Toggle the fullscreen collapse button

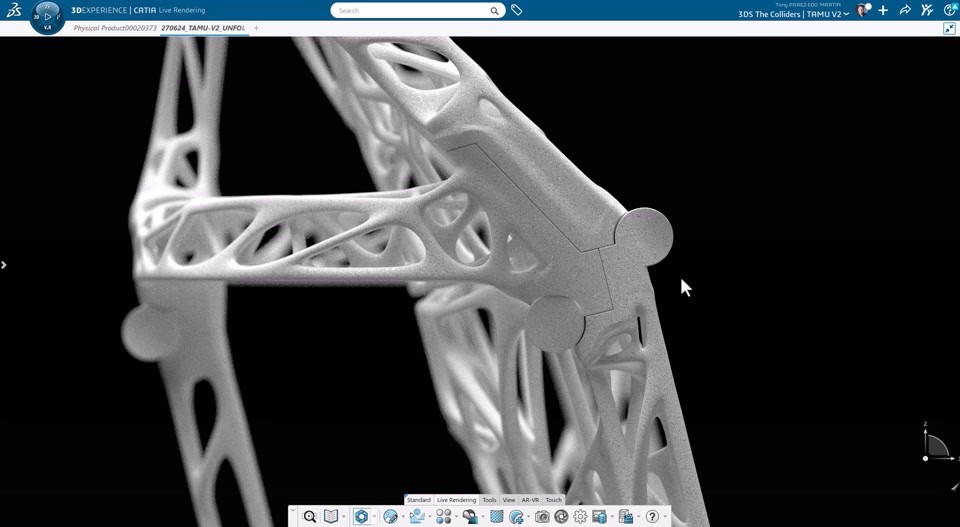coord(949,29)
